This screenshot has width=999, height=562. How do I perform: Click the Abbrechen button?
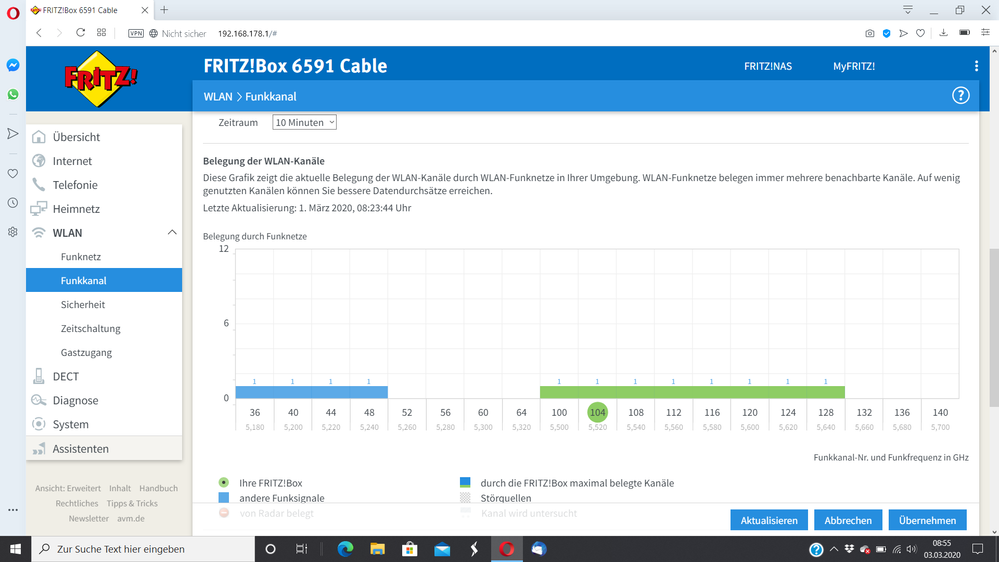pyautogui.click(x=848, y=520)
